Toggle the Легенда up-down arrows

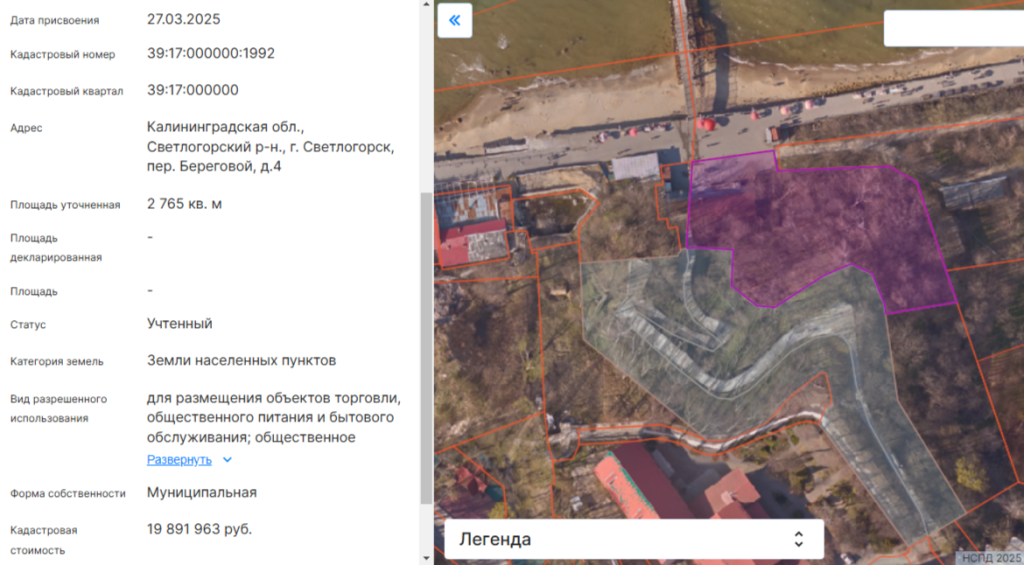coord(798,540)
